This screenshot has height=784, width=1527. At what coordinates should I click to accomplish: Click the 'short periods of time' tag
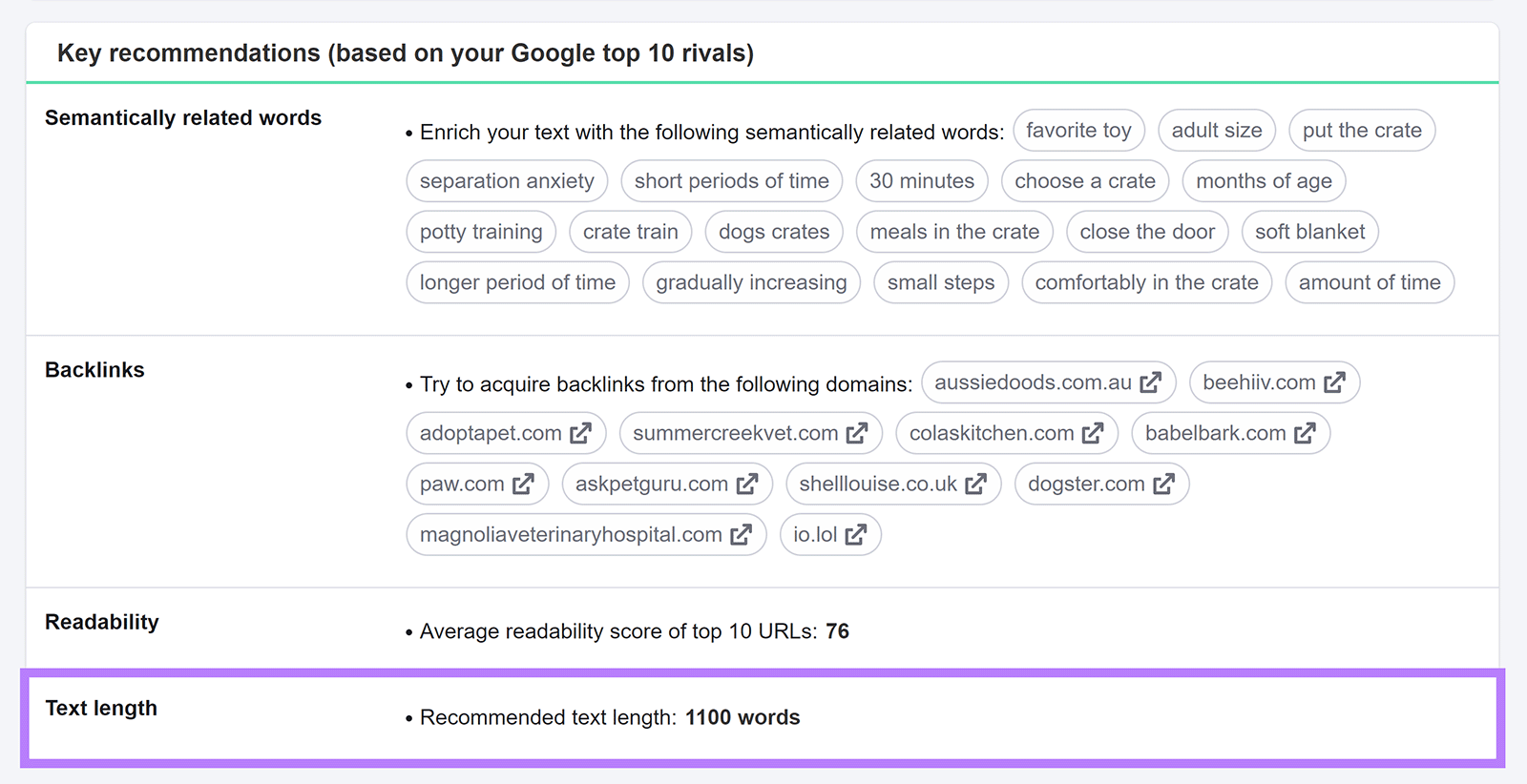(732, 181)
